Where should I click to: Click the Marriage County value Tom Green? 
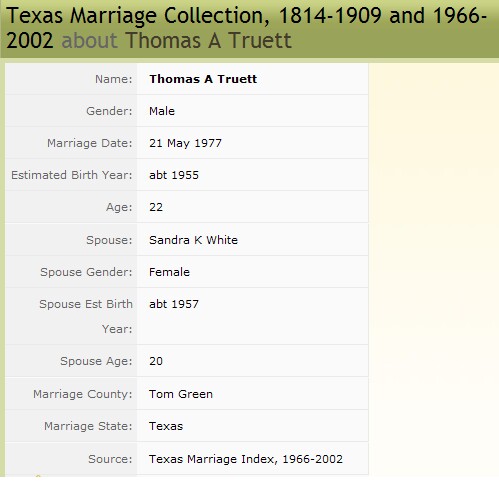click(181, 394)
